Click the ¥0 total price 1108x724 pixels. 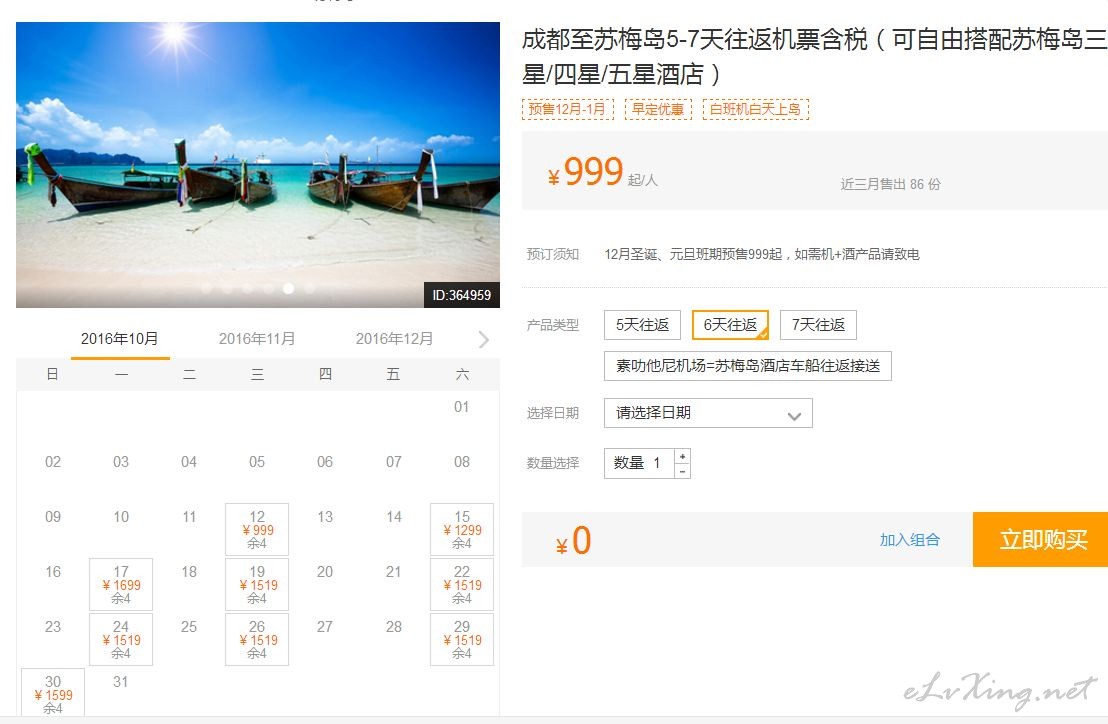pyautogui.click(x=573, y=542)
